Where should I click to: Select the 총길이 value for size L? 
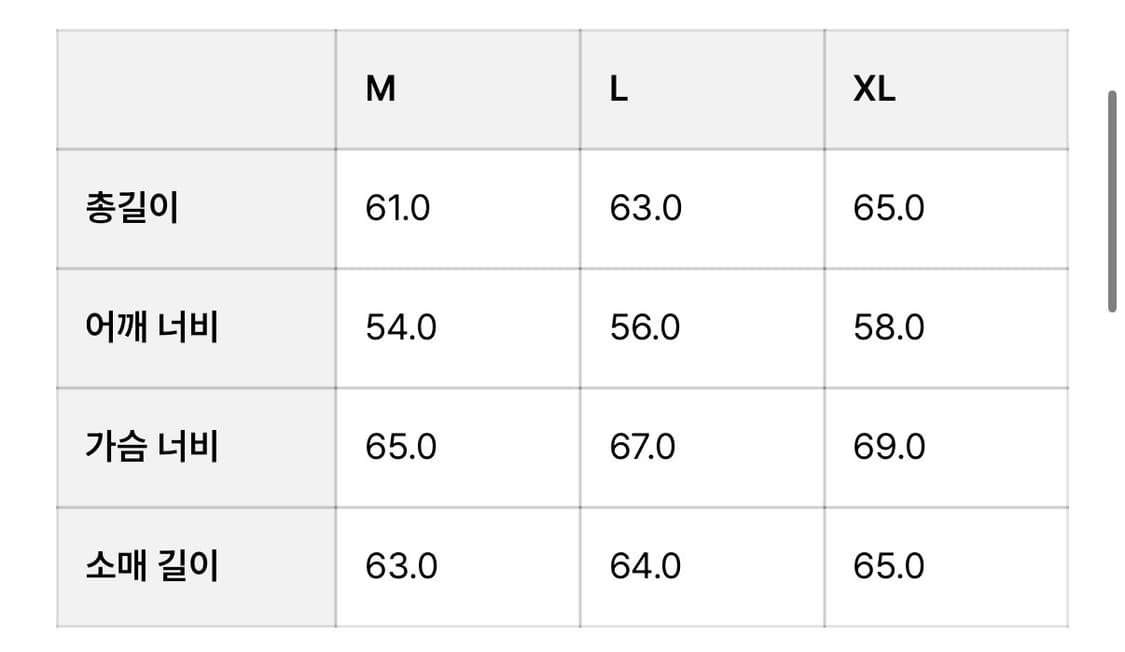coord(645,209)
